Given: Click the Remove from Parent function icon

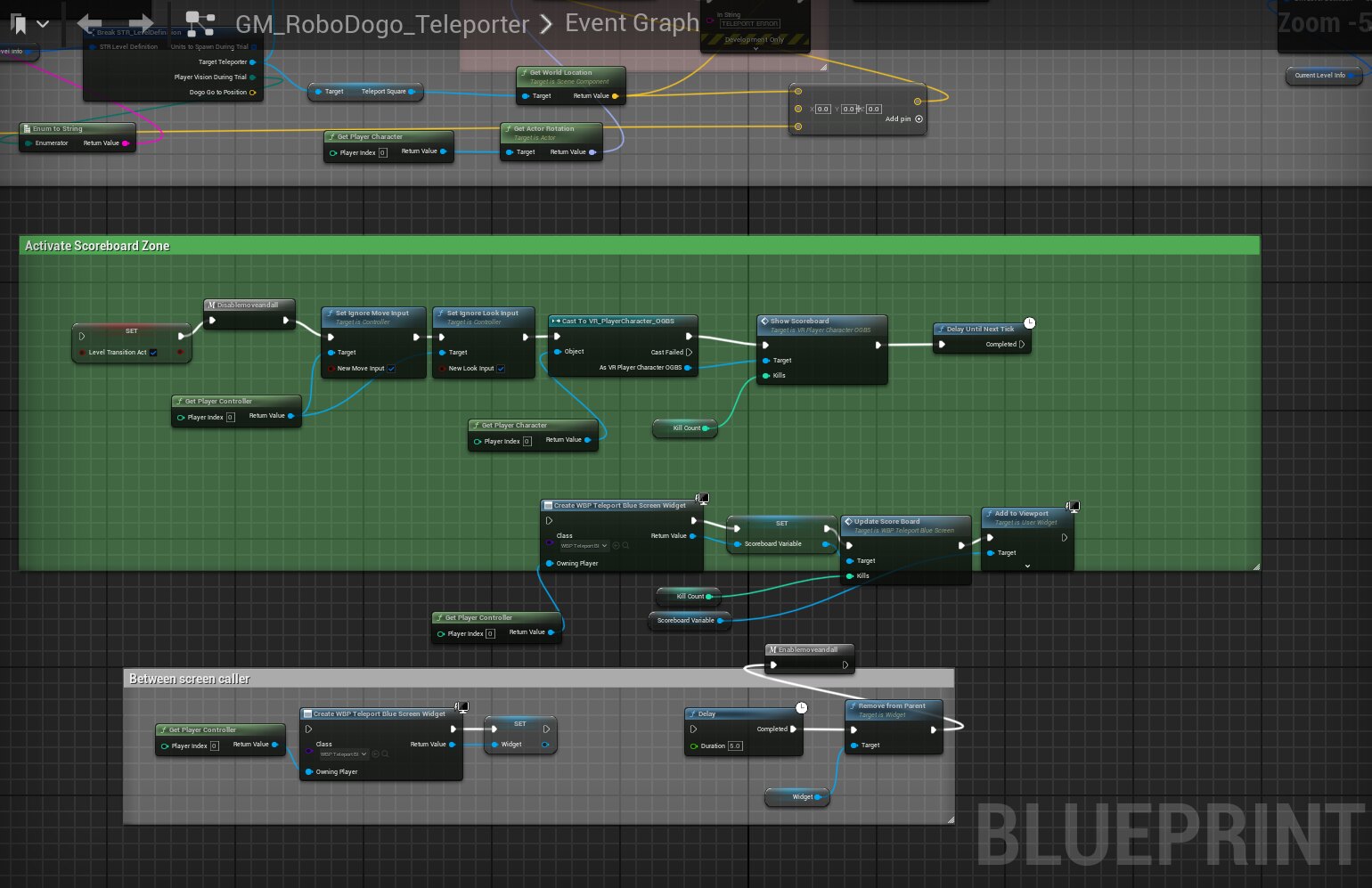Looking at the screenshot, I should 853,705.
